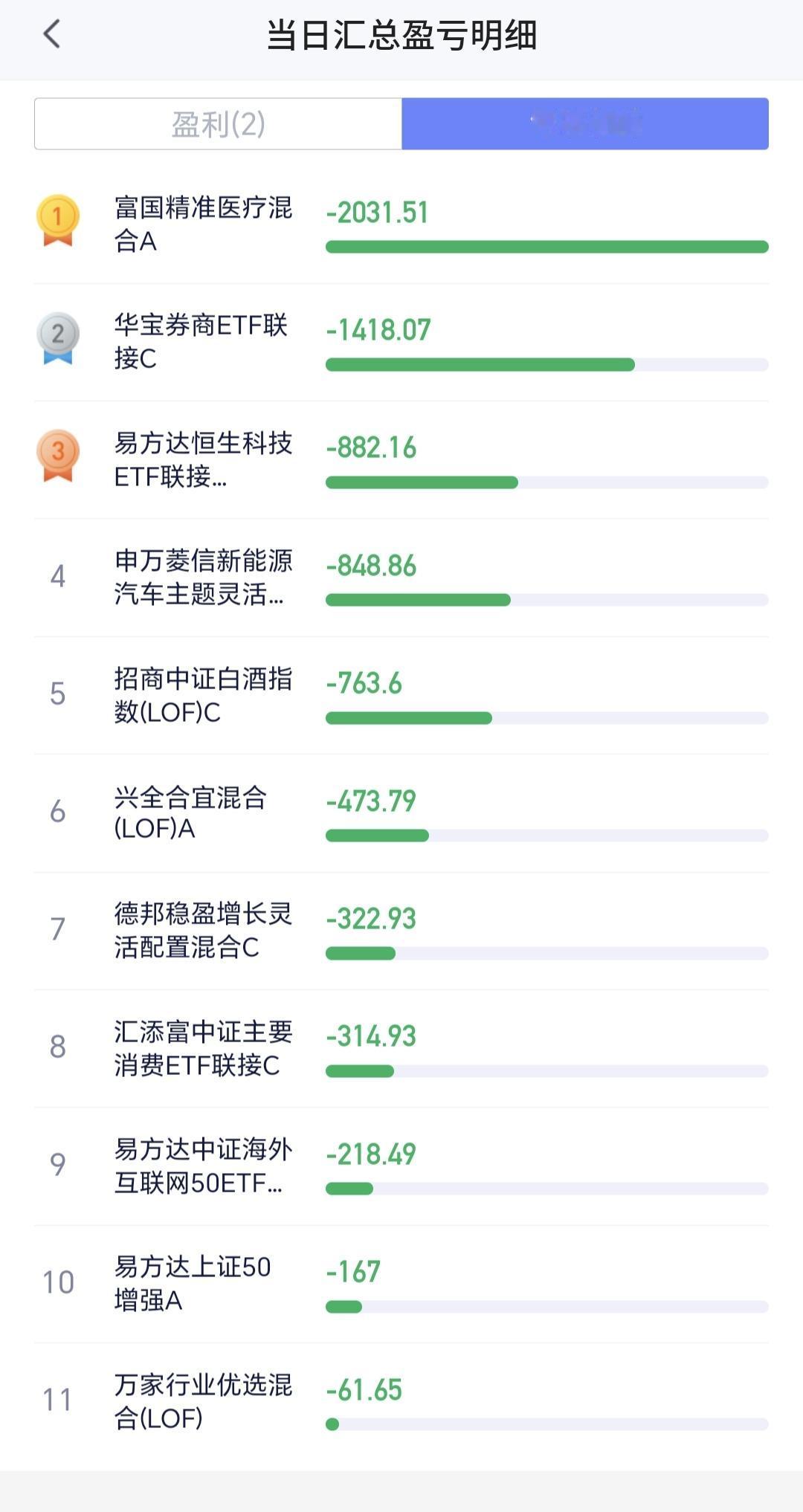Click the -763.6 loss value
The height and width of the screenshot is (1512, 803).
click(x=364, y=683)
